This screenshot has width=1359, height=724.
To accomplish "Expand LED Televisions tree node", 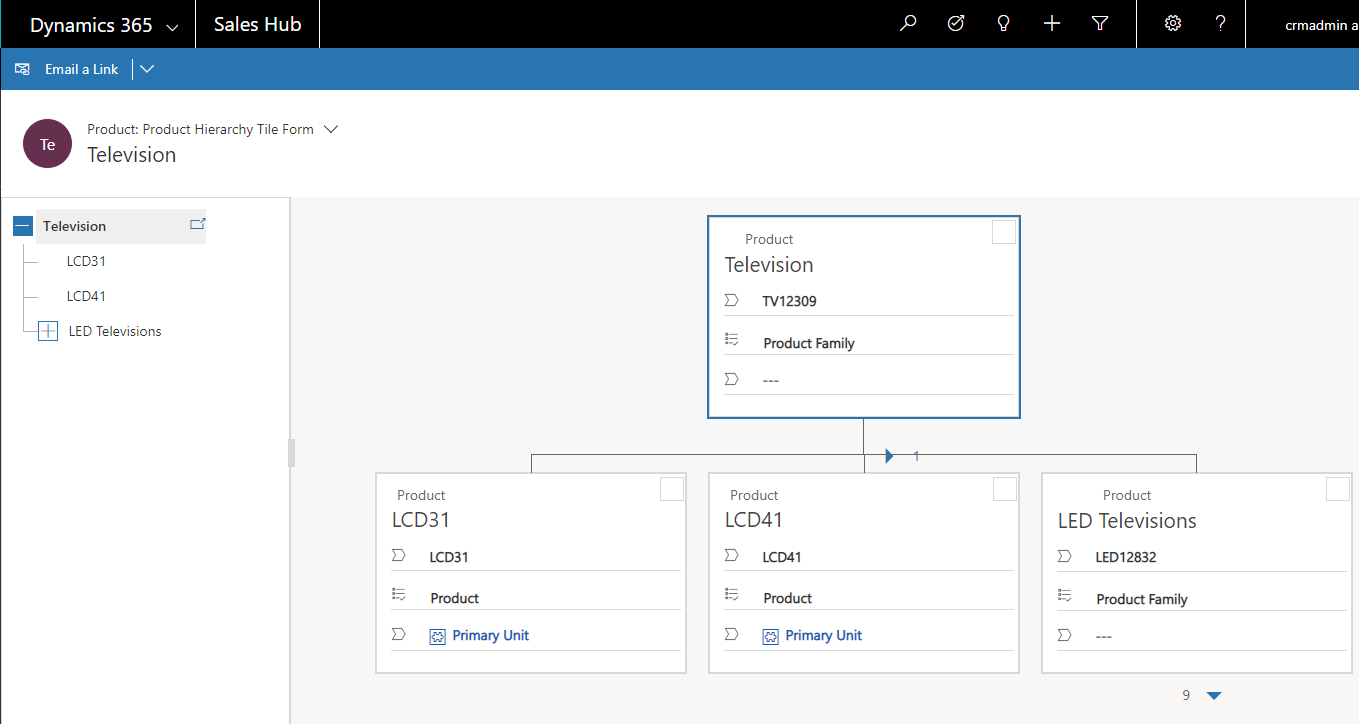I will 48,331.
